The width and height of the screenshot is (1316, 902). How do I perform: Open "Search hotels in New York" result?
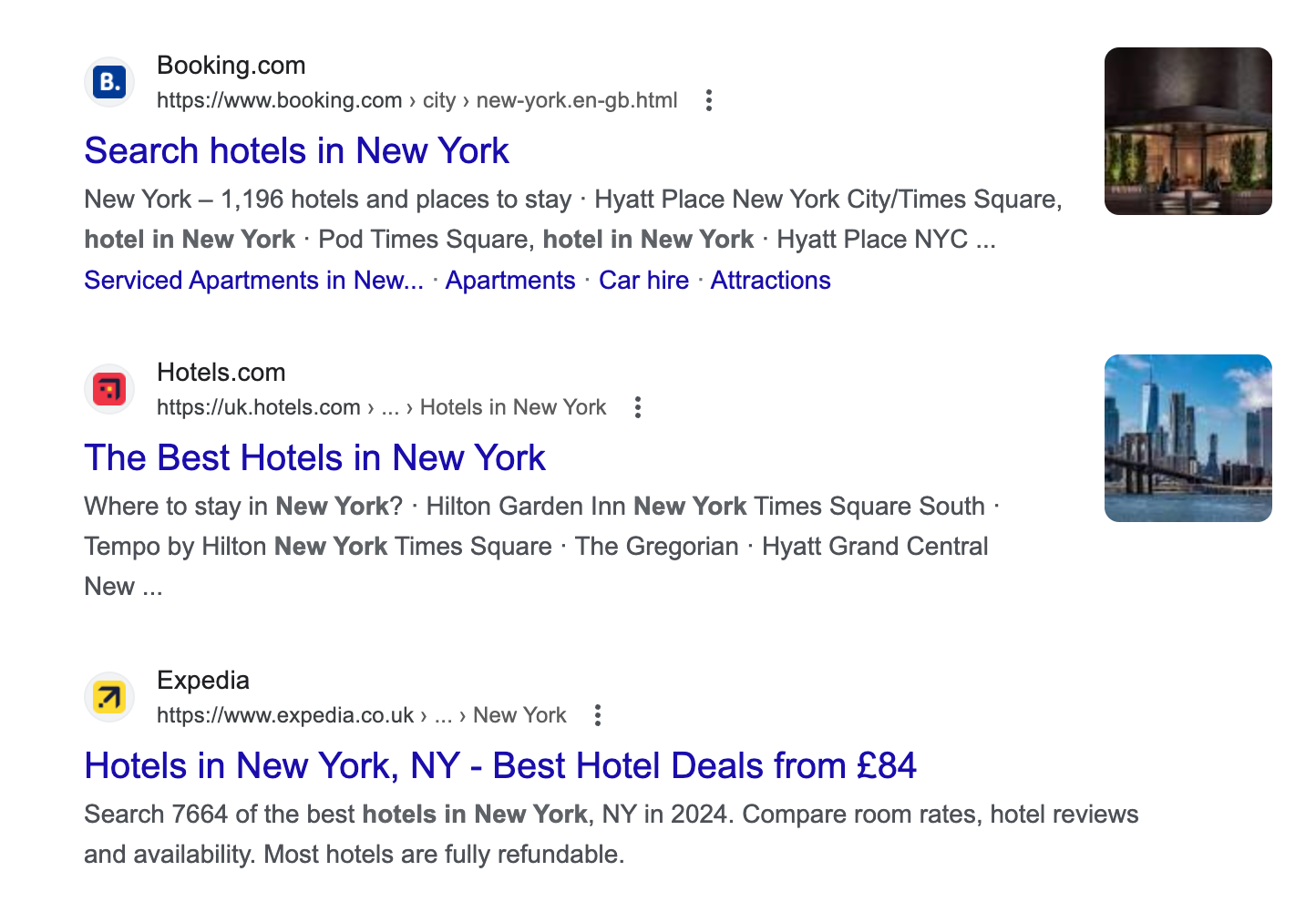tap(296, 151)
